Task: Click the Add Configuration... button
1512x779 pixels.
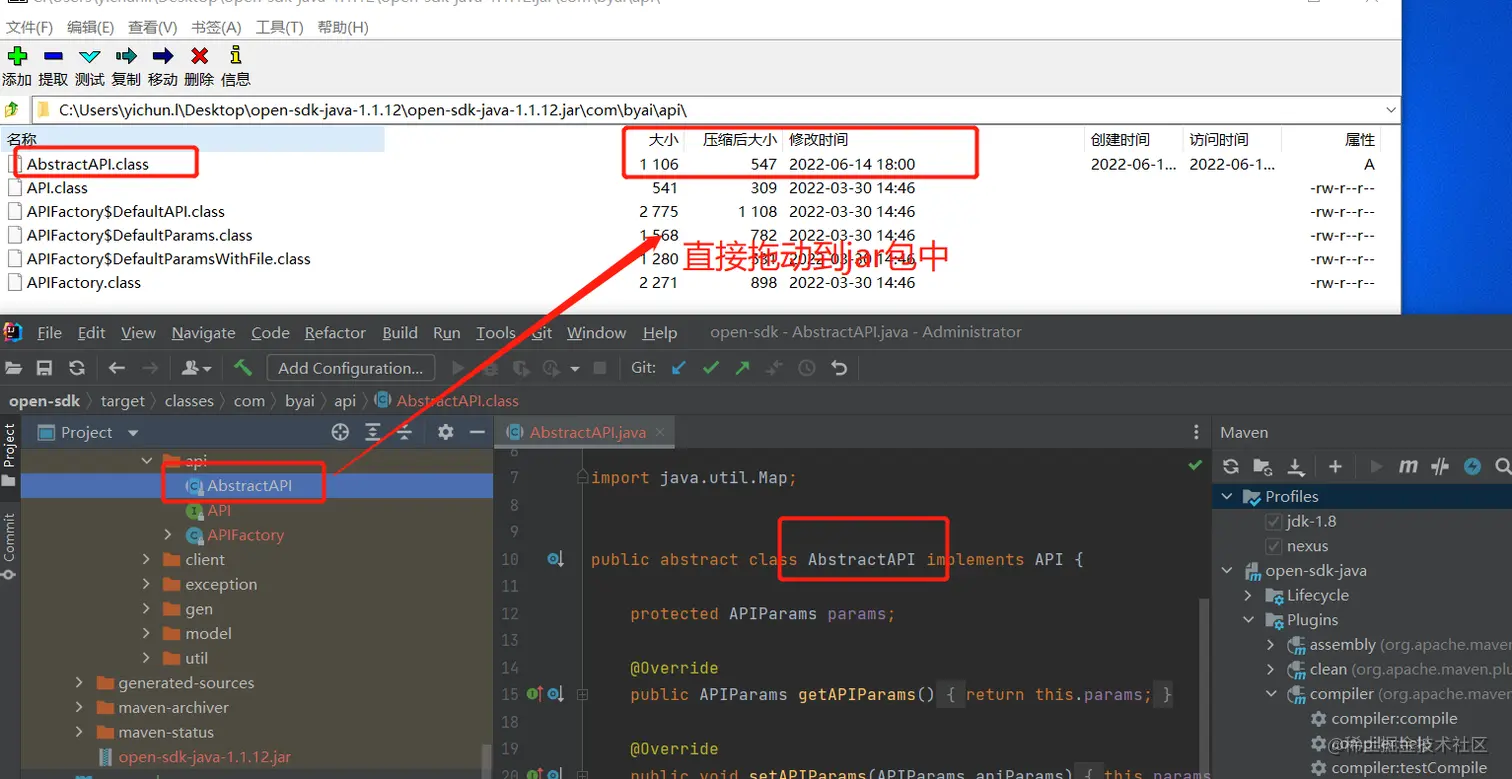Action: (351, 368)
